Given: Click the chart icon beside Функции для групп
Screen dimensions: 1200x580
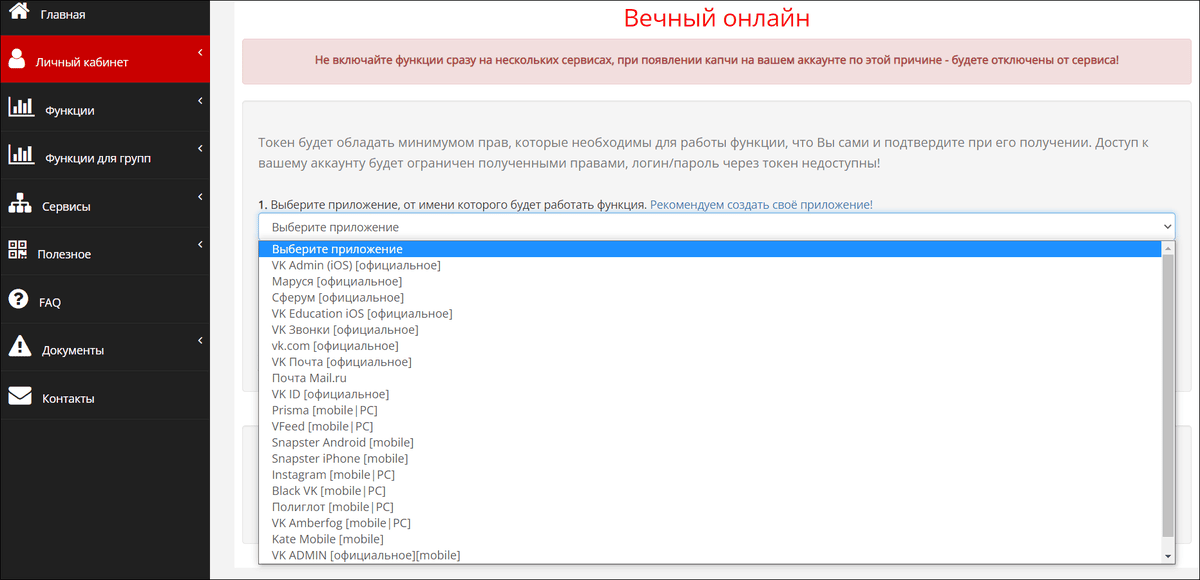Looking at the screenshot, I should click(x=22, y=155).
